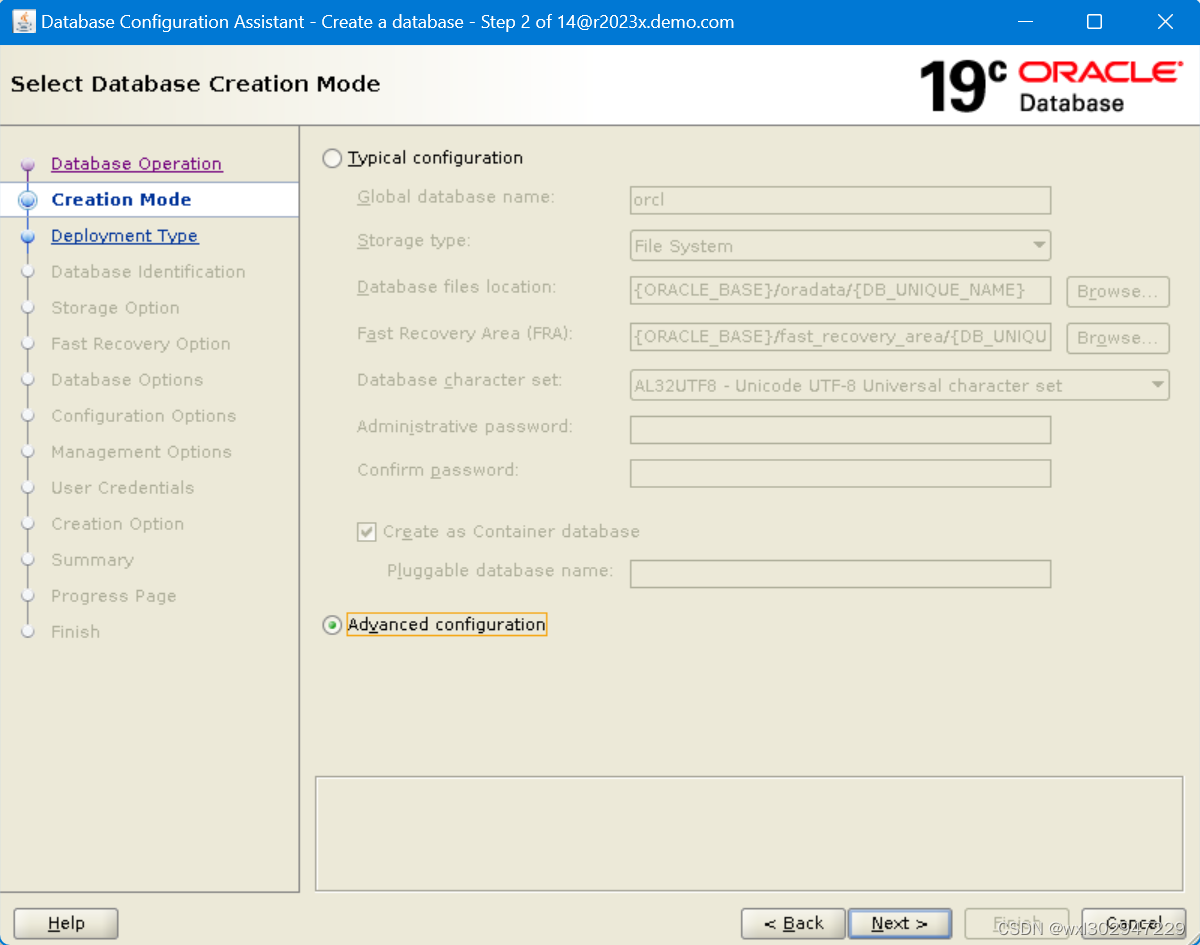The width and height of the screenshot is (1200, 945).
Task: Click Creation Option step in sidebar
Action: (x=118, y=524)
